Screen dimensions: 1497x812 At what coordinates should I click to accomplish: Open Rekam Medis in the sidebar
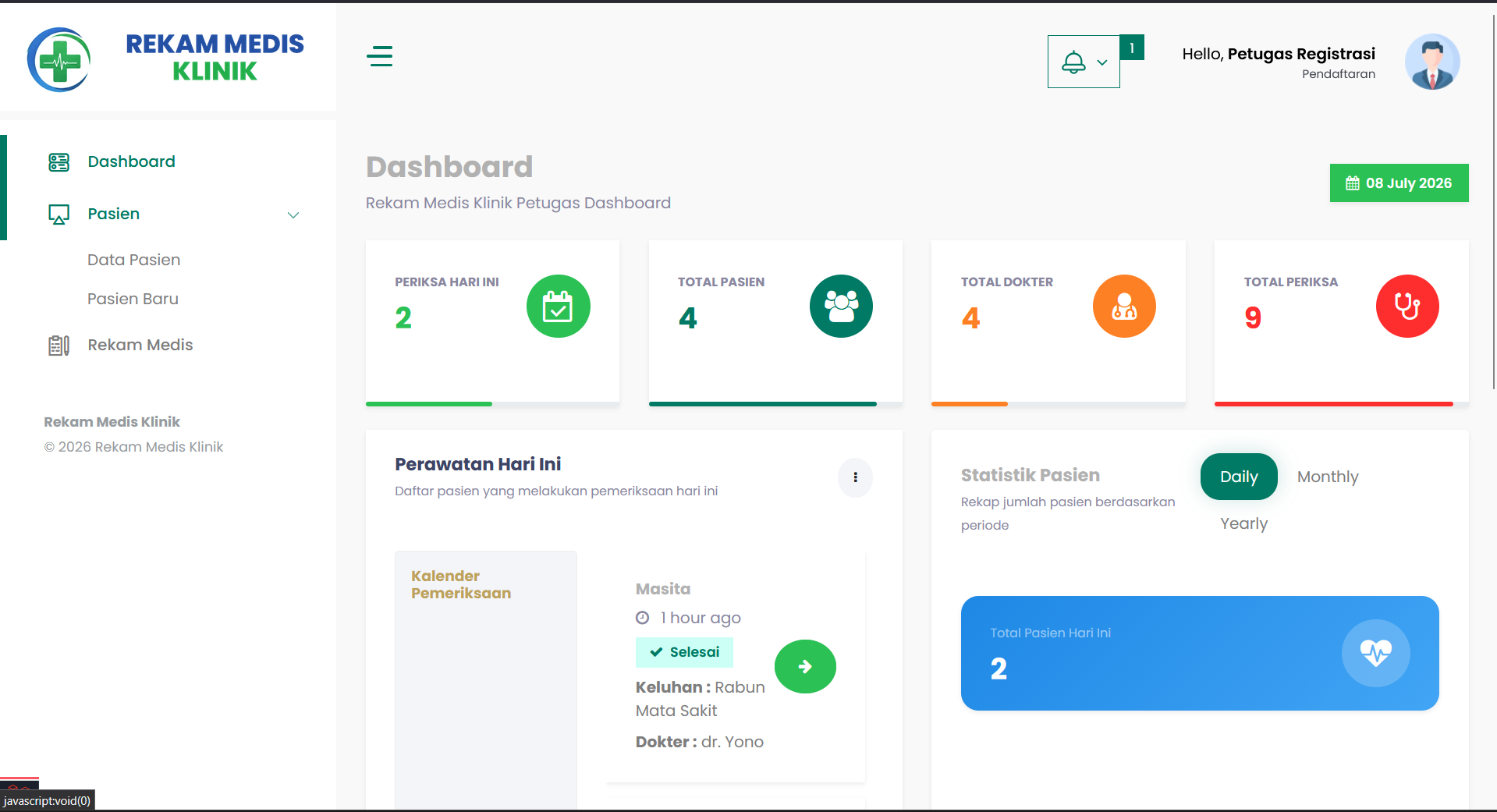click(x=140, y=345)
